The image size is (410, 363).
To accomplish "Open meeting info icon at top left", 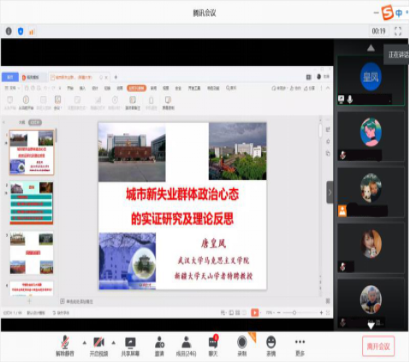I will pos(9,31).
